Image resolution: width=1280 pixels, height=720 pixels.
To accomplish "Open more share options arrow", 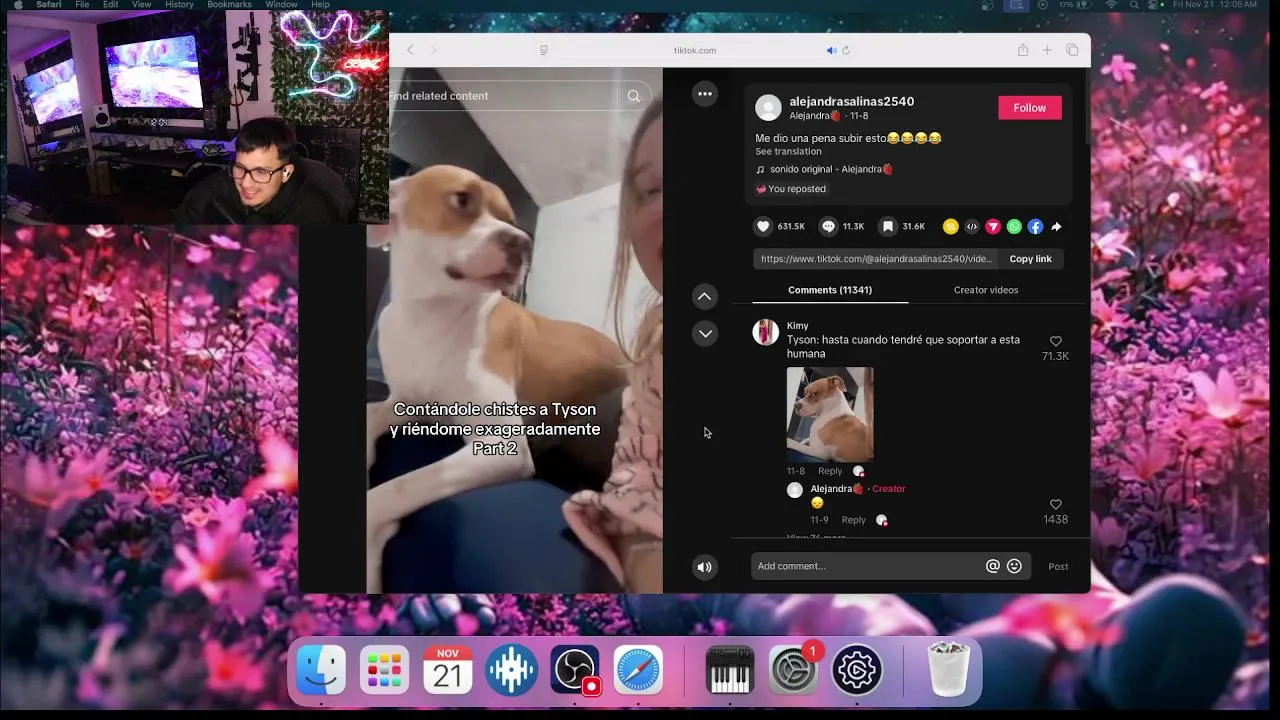I will click(1056, 227).
